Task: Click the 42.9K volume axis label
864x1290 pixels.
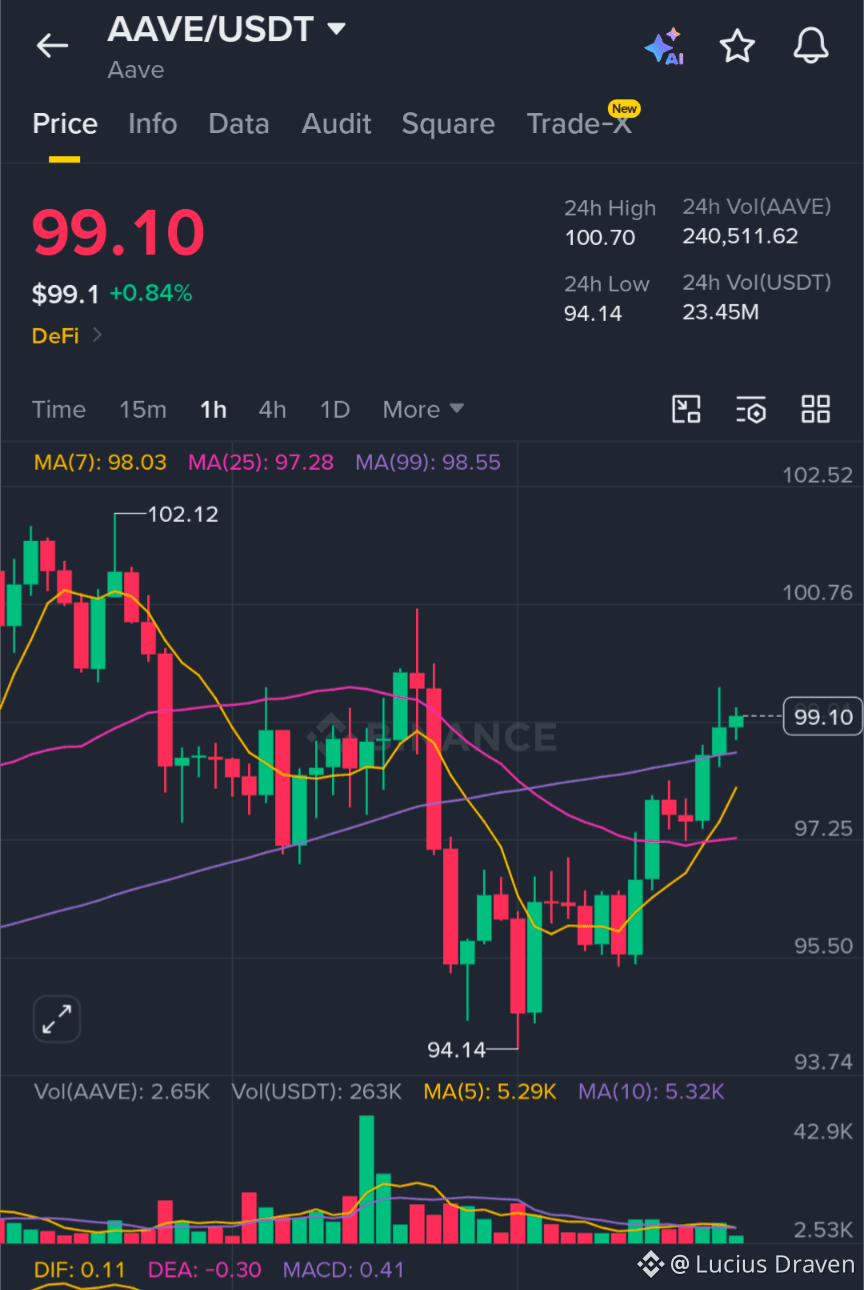Action: (824, 1132)
